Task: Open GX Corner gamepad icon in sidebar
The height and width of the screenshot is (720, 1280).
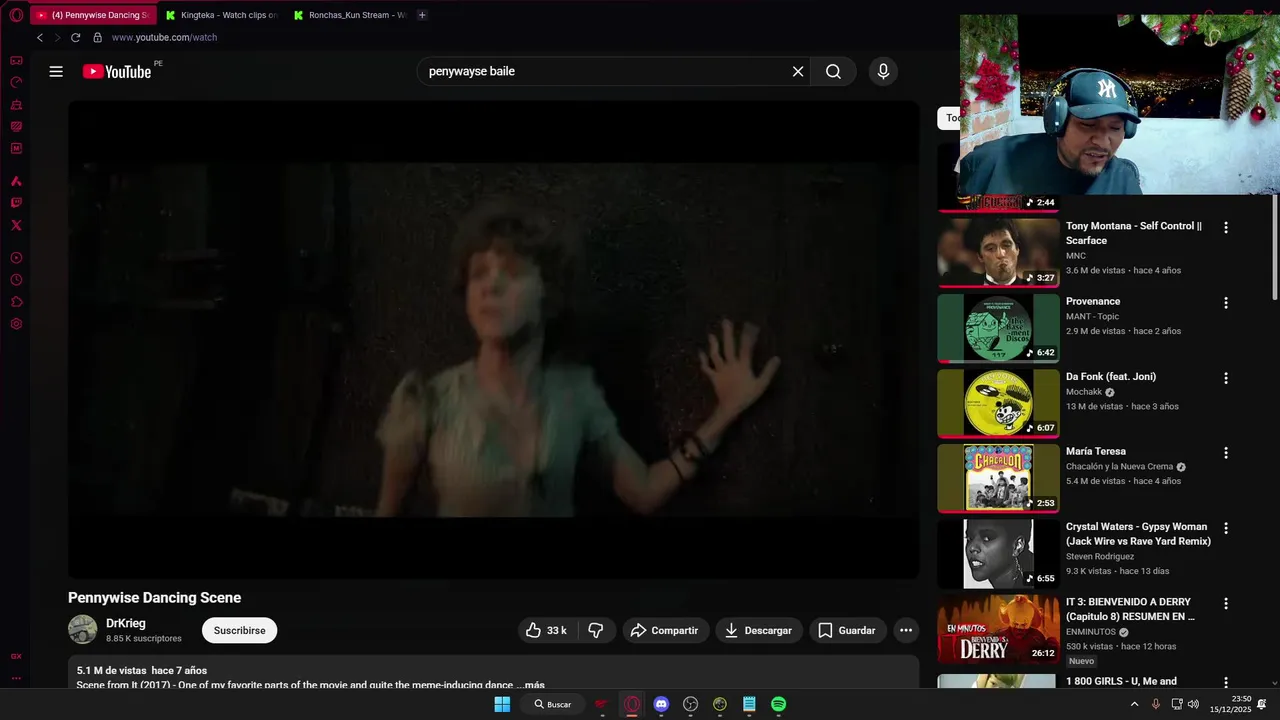Action: 16,60
